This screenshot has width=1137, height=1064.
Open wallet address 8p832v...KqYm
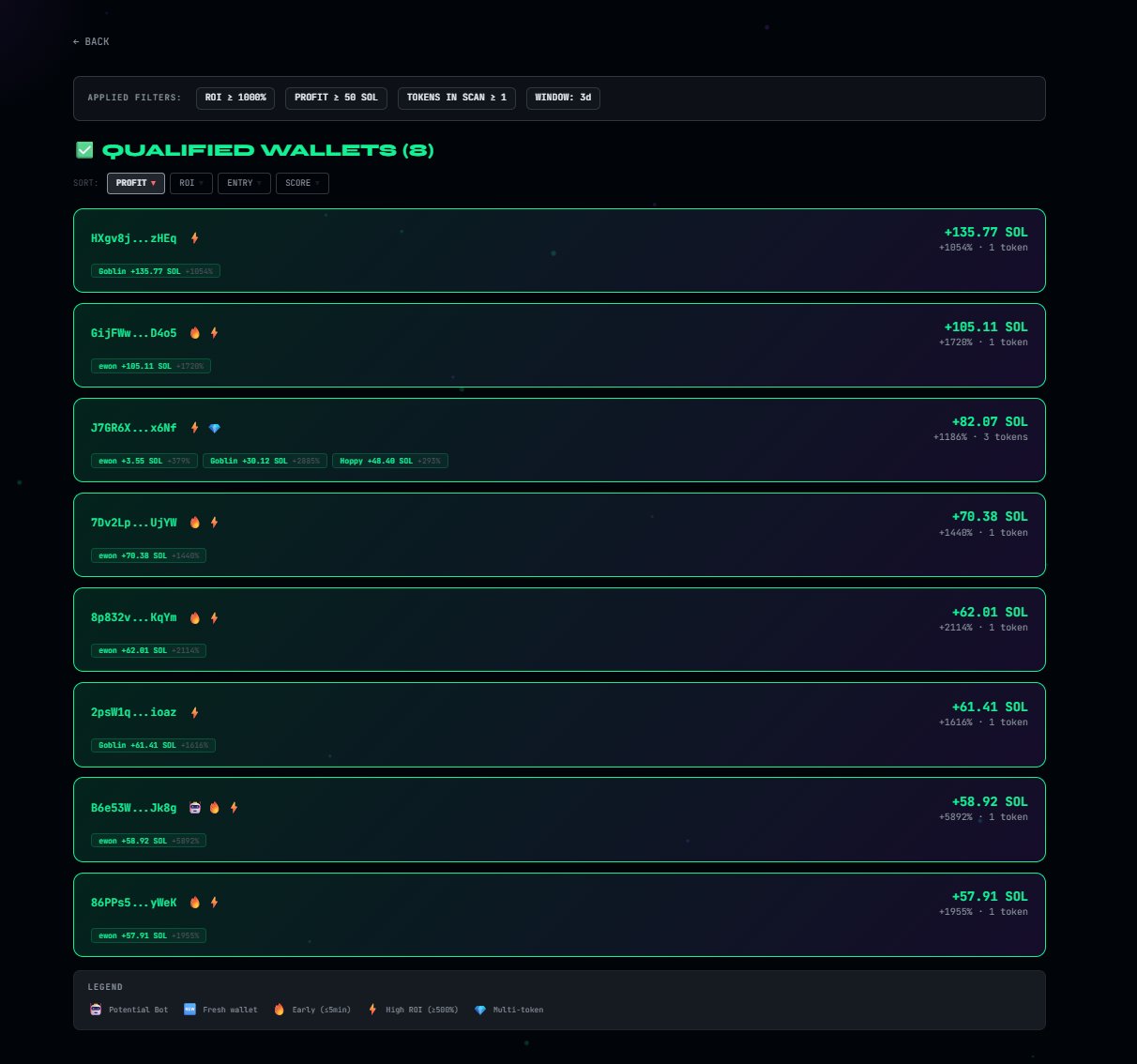133,618
